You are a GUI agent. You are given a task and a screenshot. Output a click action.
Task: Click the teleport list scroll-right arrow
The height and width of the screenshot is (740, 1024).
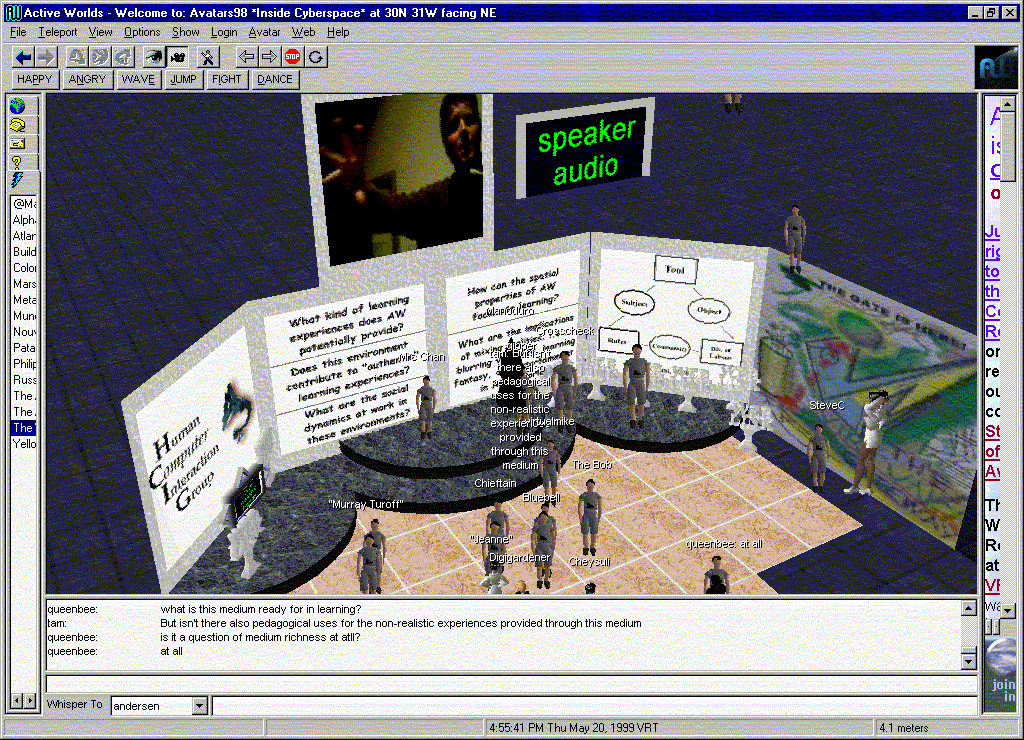tap(31, 701)
